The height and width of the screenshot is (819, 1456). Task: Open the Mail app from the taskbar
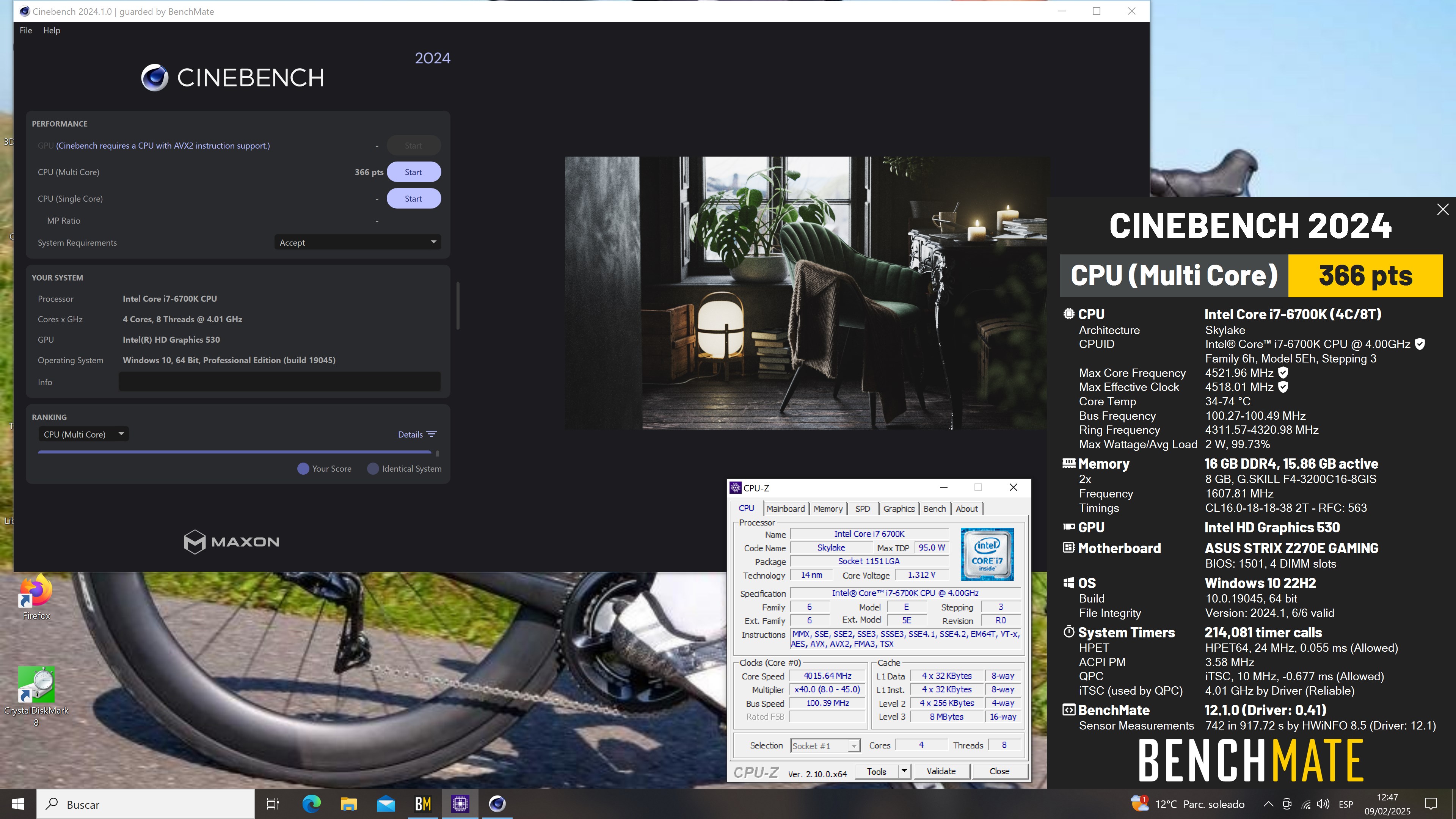pyautogui.click(x=386, y=804)
